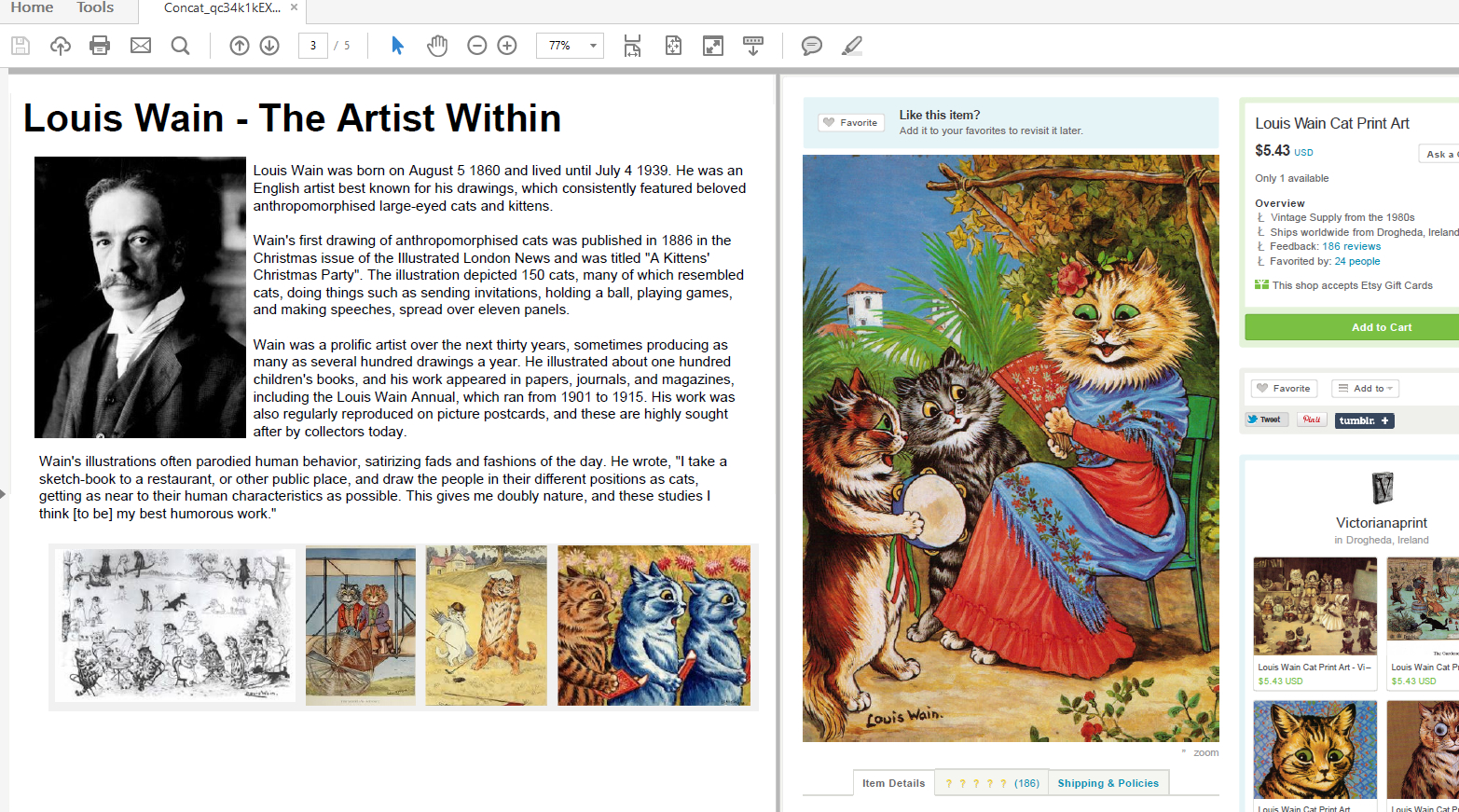Select the arrow Selection tool
The width and height of the screenshot is (1459, 812).
click(397, 46)
